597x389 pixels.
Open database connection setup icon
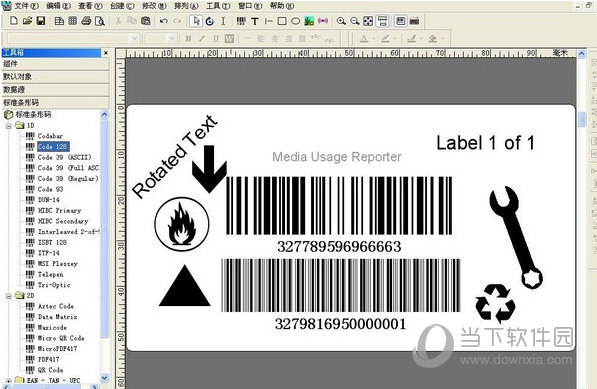click(73, 21)
